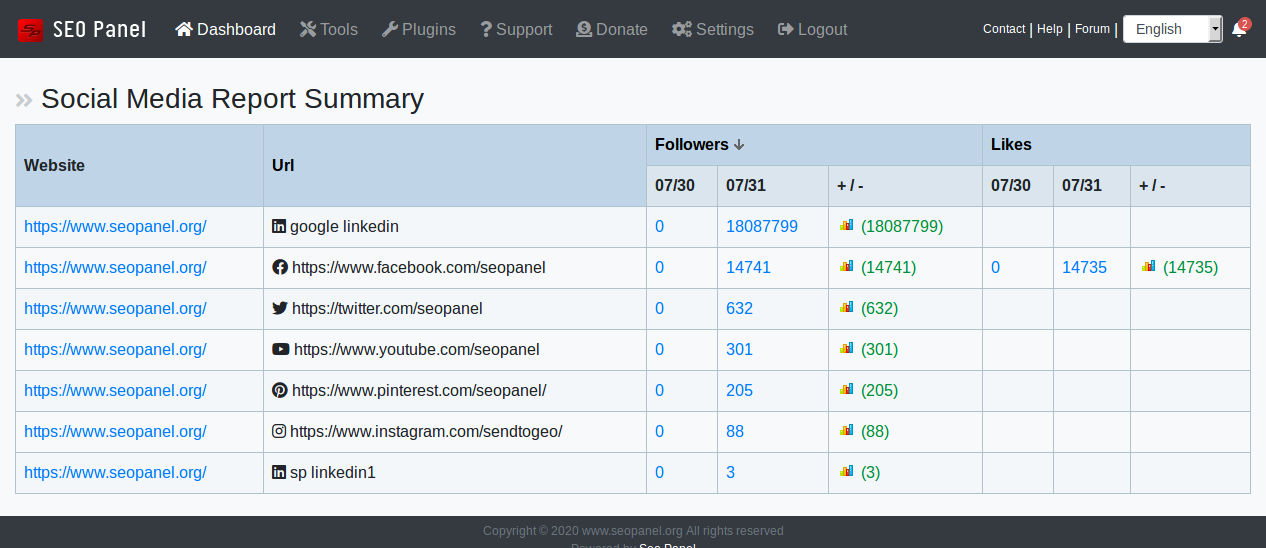
Task: Click the Contact link
Action: tap(1004, 29)
